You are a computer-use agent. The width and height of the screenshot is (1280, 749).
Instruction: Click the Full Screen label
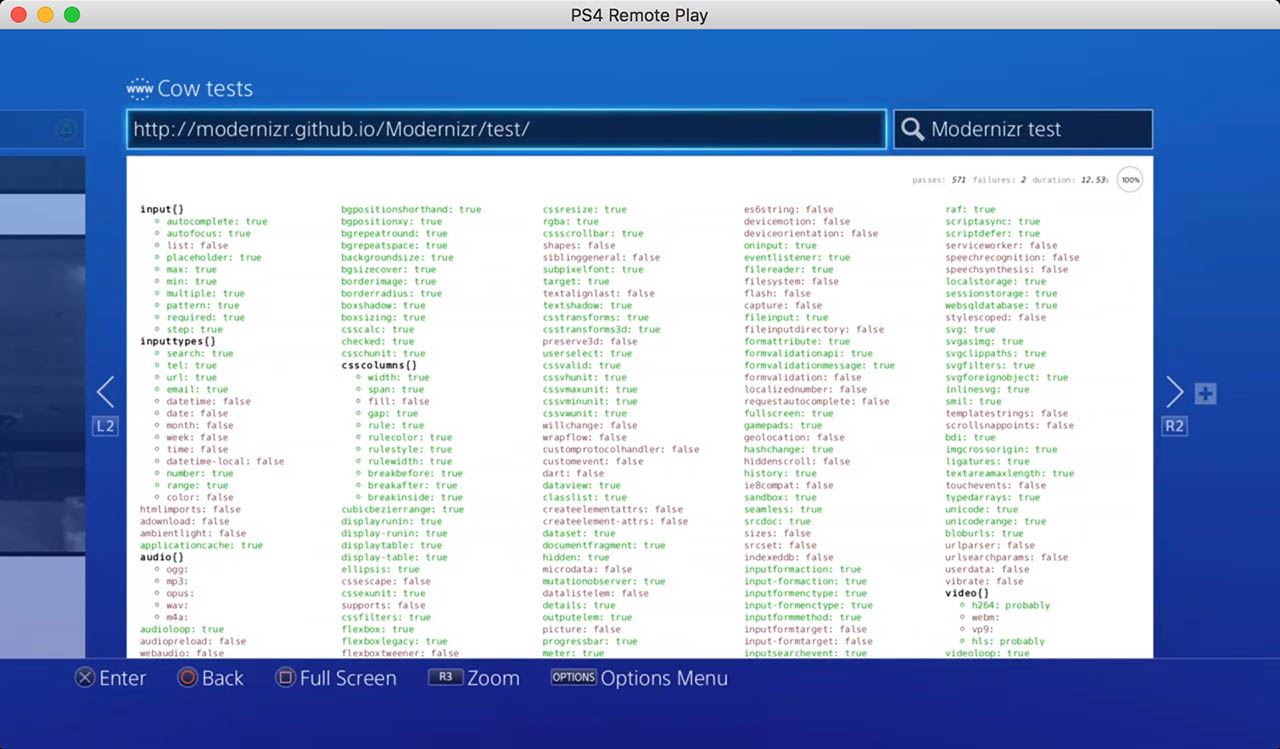click(348, 678)
